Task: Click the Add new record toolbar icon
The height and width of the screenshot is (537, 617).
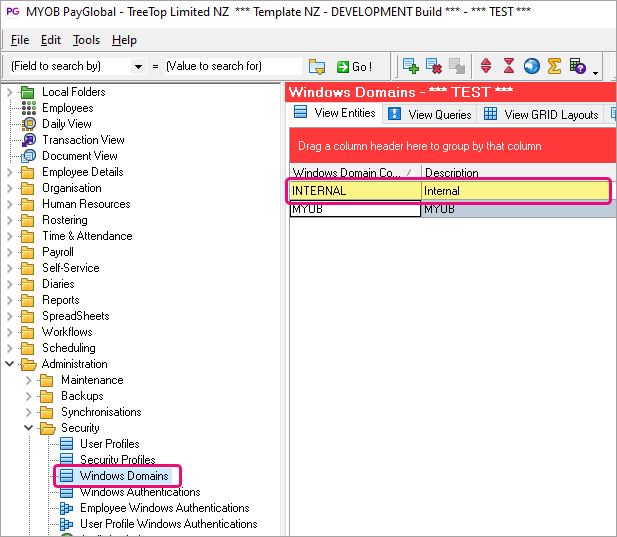Action: click(411, 66)
